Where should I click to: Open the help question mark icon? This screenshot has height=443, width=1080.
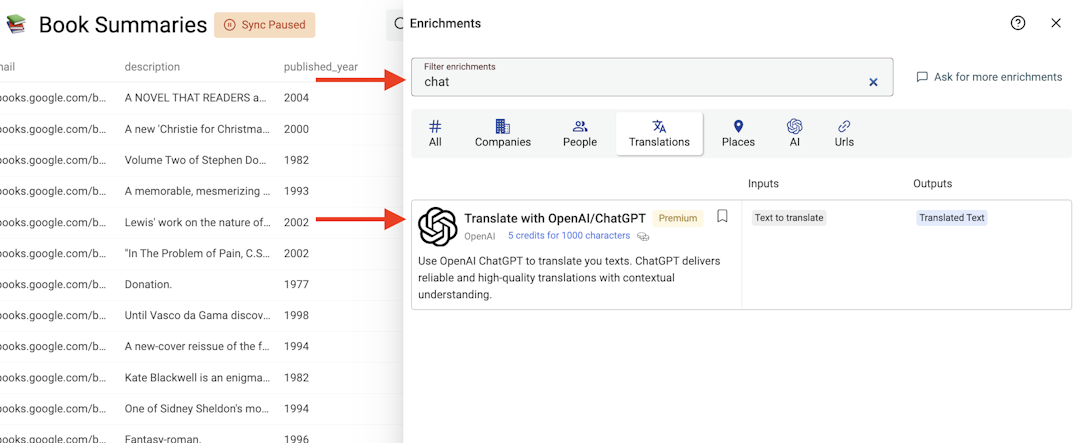tap(1017, 23)
